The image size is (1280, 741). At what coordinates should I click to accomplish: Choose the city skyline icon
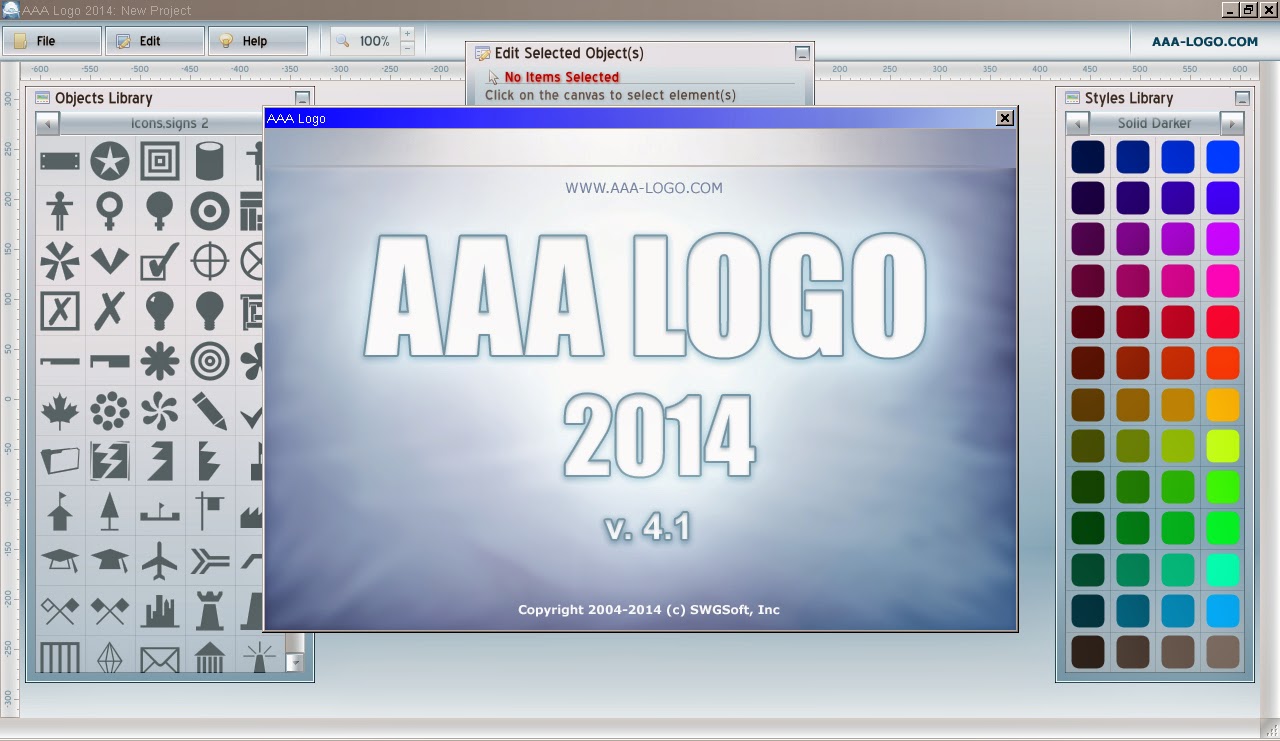tap(160, 610)
